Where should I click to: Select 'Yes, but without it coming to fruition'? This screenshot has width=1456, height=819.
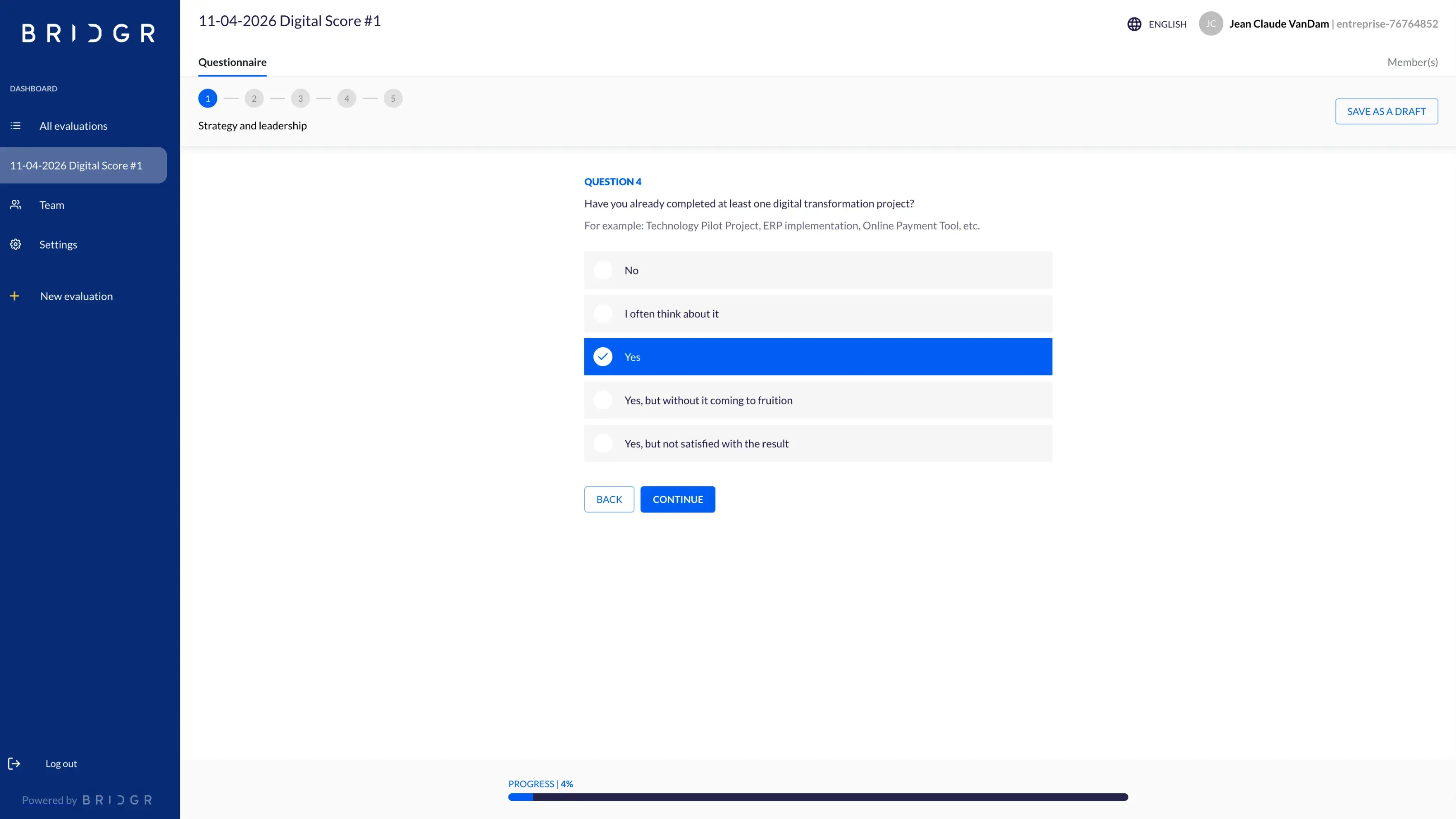coord(818,400)
